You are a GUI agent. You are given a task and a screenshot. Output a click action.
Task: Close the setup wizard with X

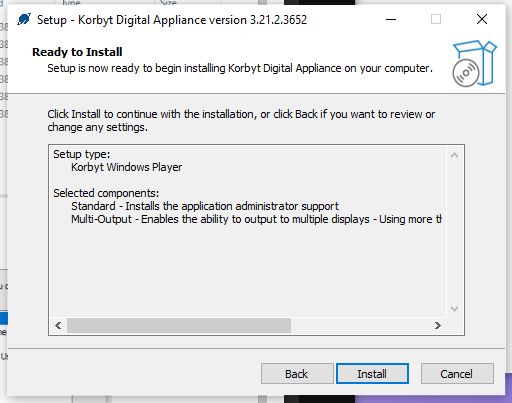(x=482, y=19)
